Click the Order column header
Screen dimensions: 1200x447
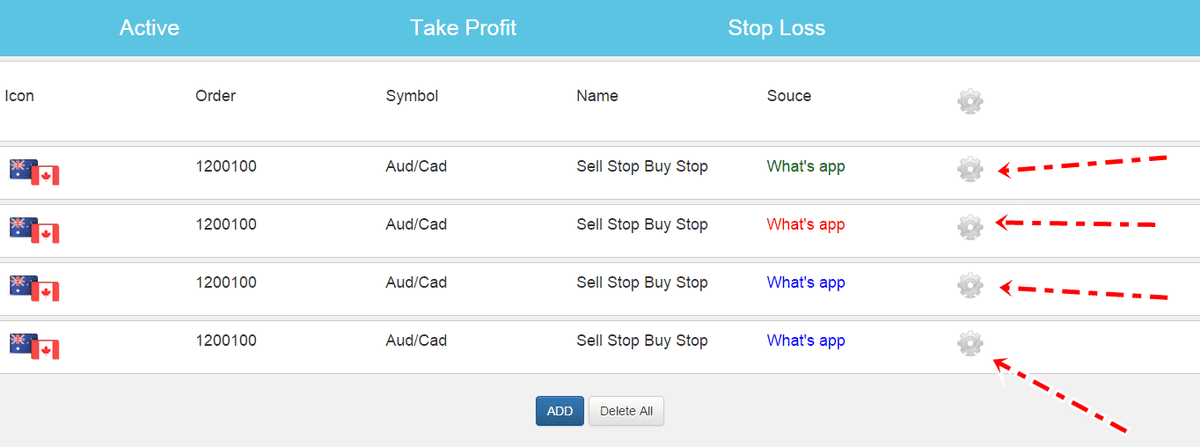[x=215, y=96]
